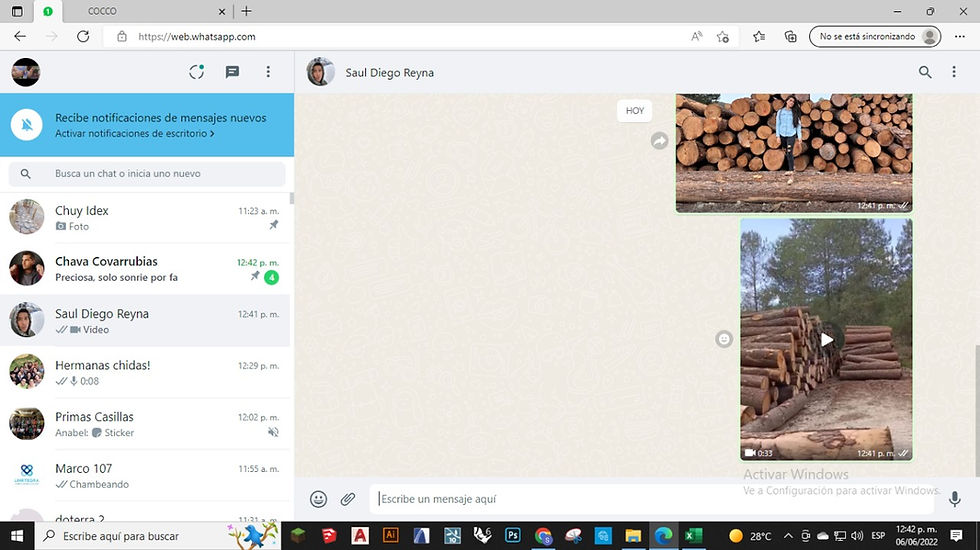Open Marco 107 chat
This screenshot has height=550, width=980.
[145, 476]
